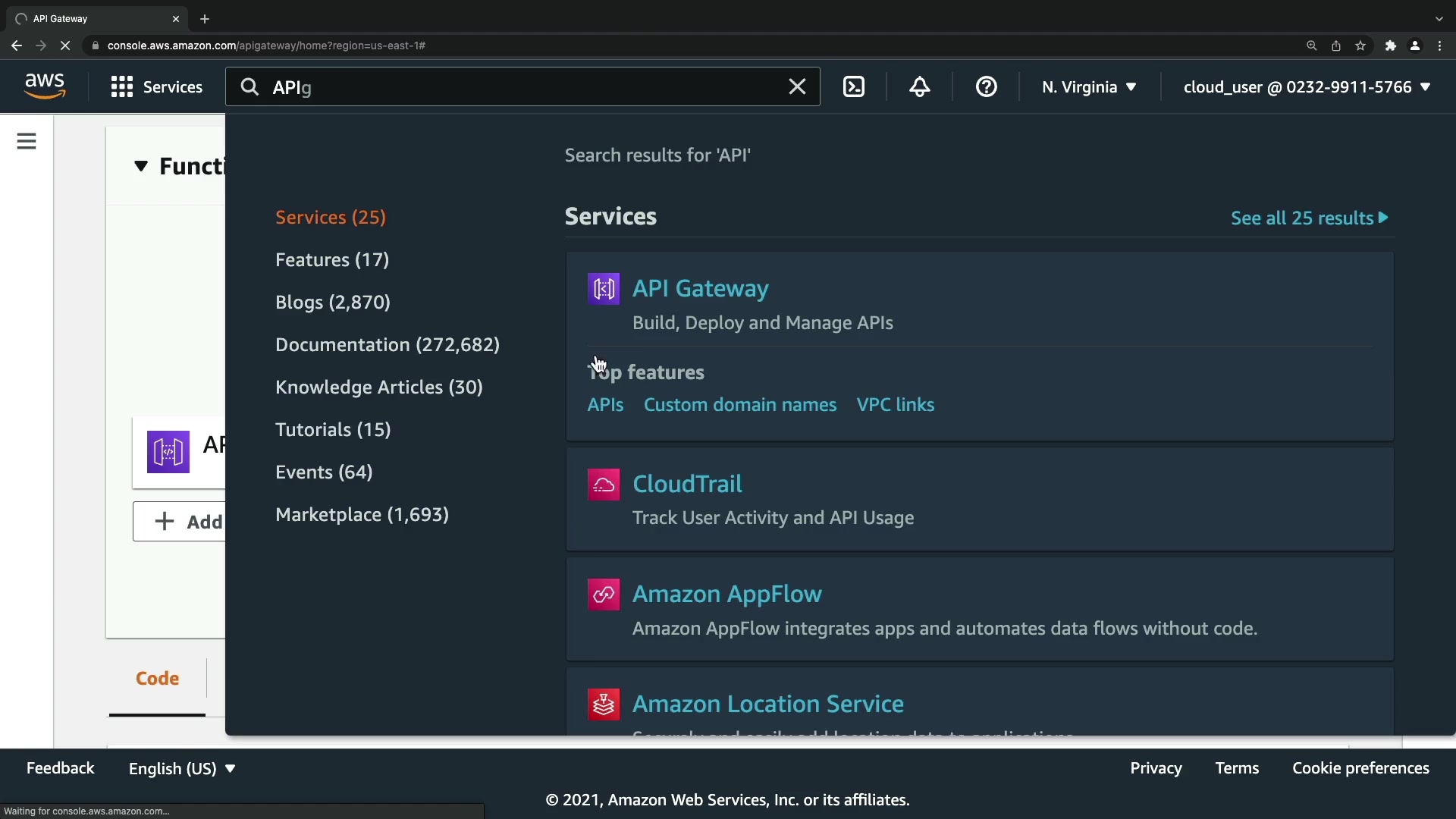Click See all 25 results
The image size is (1456, 819).
[1309, 218]
